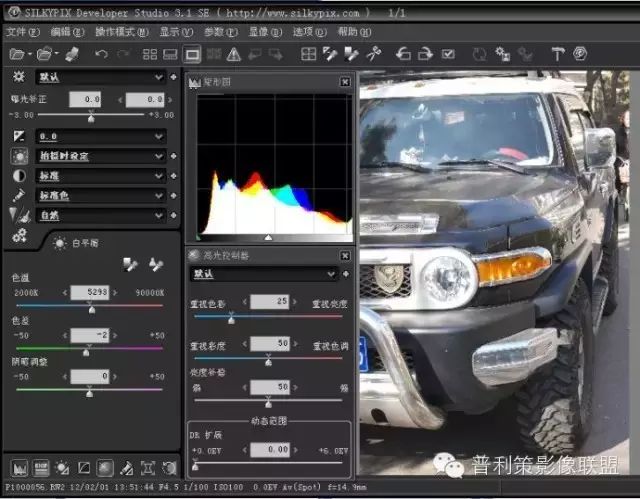The width and height of the screenshot is (640, 499).
Task: Click the color temperature field showing 5293
Action: [x=90, y=292]
